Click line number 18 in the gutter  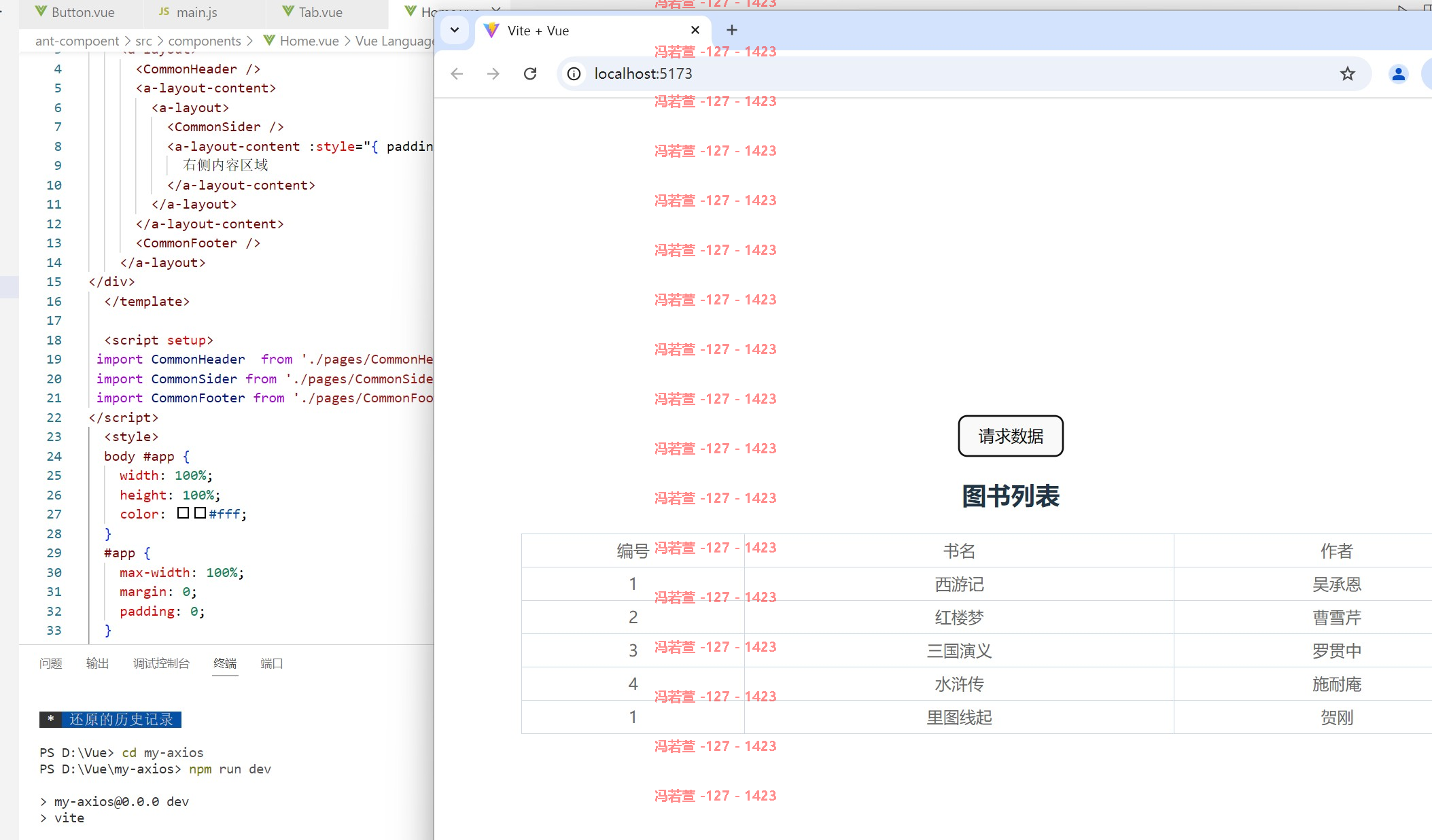pos(54,340)
